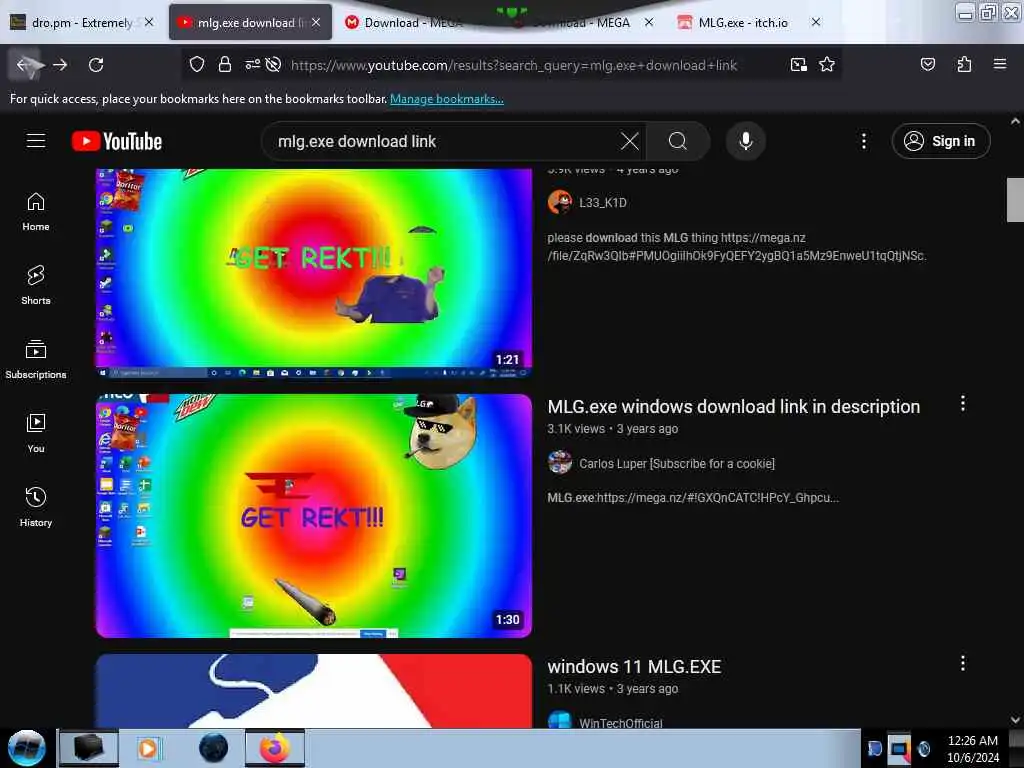Open the Firefox hamburger application menu
The image size is (1024, 768).
tap(999, 65)
